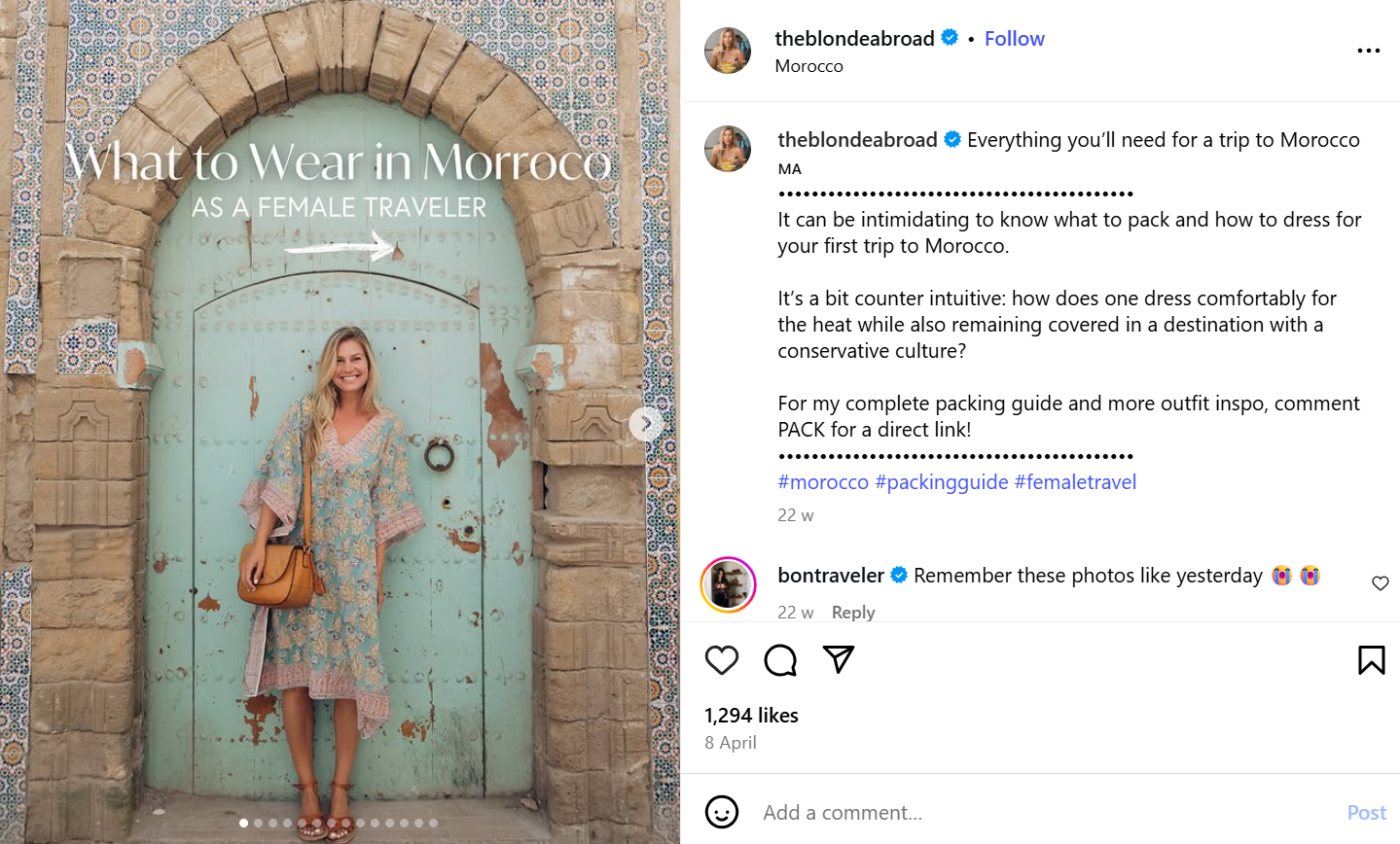
Task: Open the #packingguide hashtag
Action: pyautogui.click(x=941, y=482)
